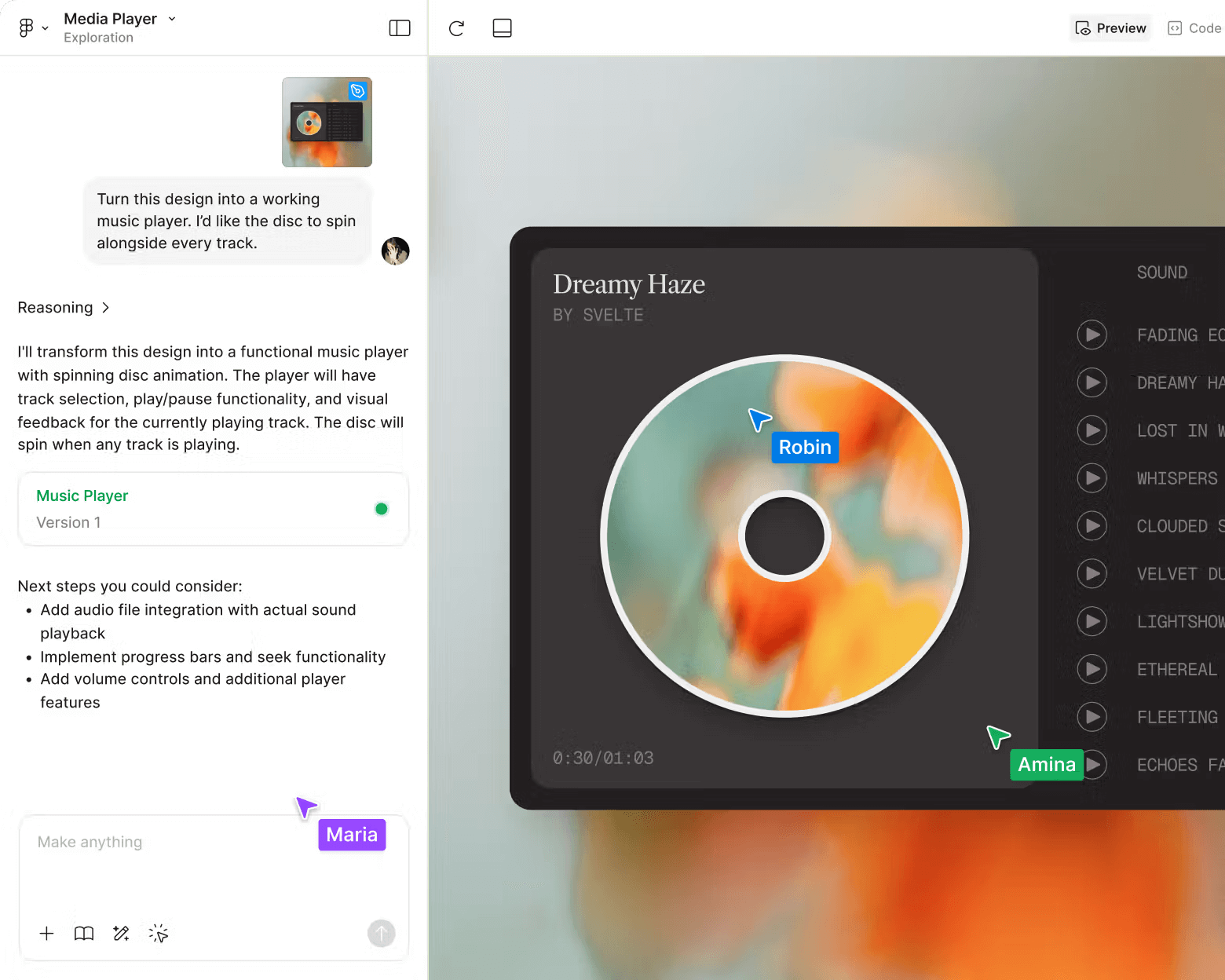This screenshot has height=980, width=1225.
Task: Toggle the left sidebar panel icon
Action: pos(399,27)
